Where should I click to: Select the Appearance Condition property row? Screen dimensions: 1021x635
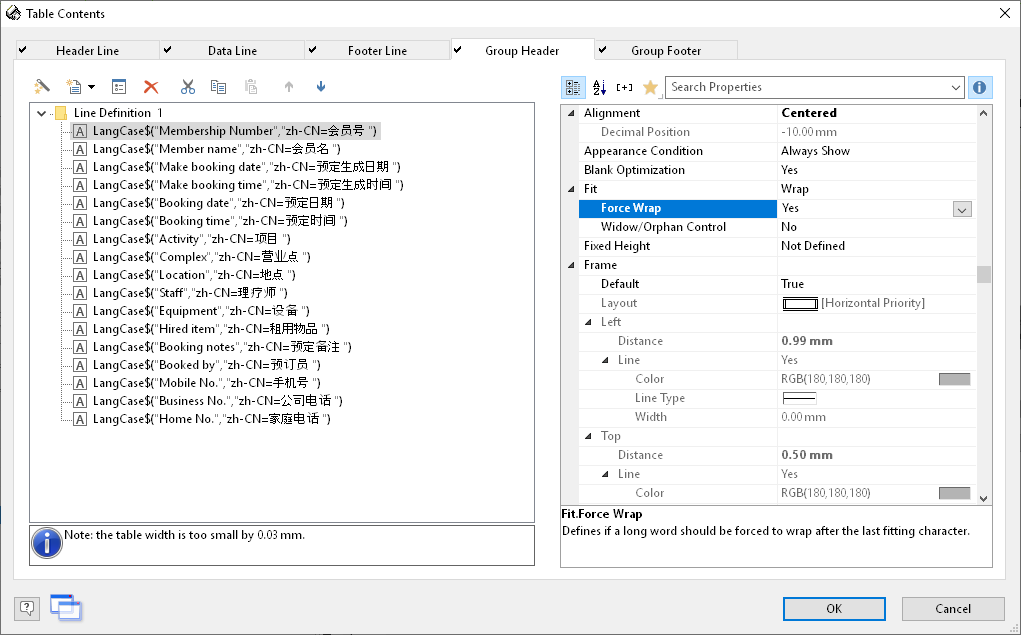coord(777,151)
